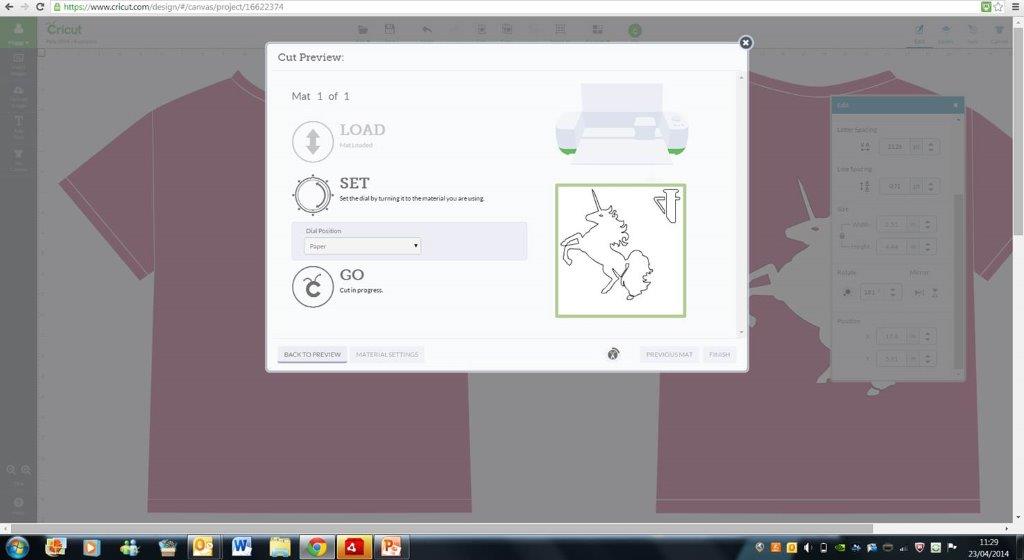Click the bookmark star in address bar

pyautogui.click(x=998, y=7)
